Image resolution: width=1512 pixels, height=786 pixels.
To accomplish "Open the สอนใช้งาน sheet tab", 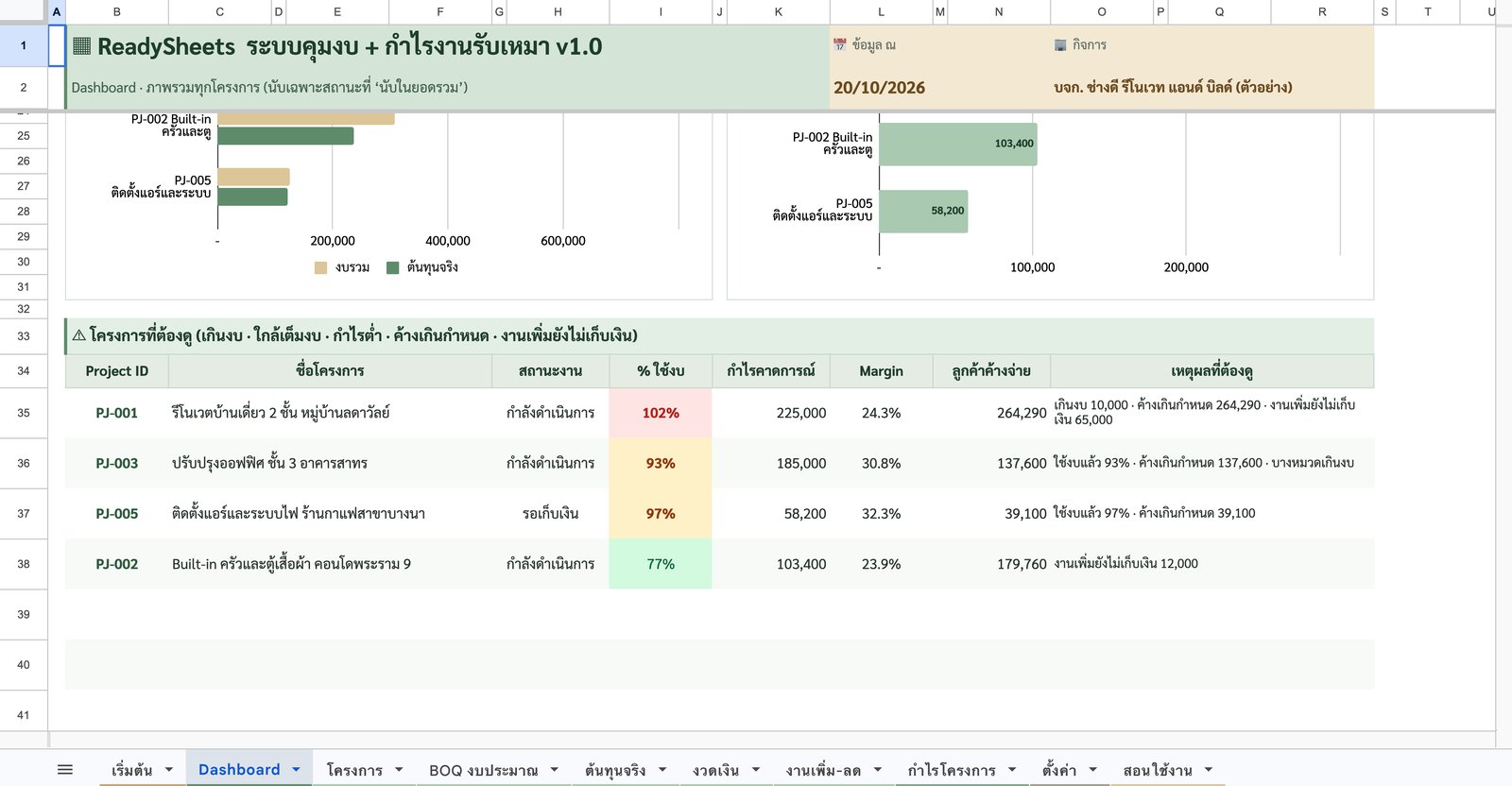I will coord(1158,770).
